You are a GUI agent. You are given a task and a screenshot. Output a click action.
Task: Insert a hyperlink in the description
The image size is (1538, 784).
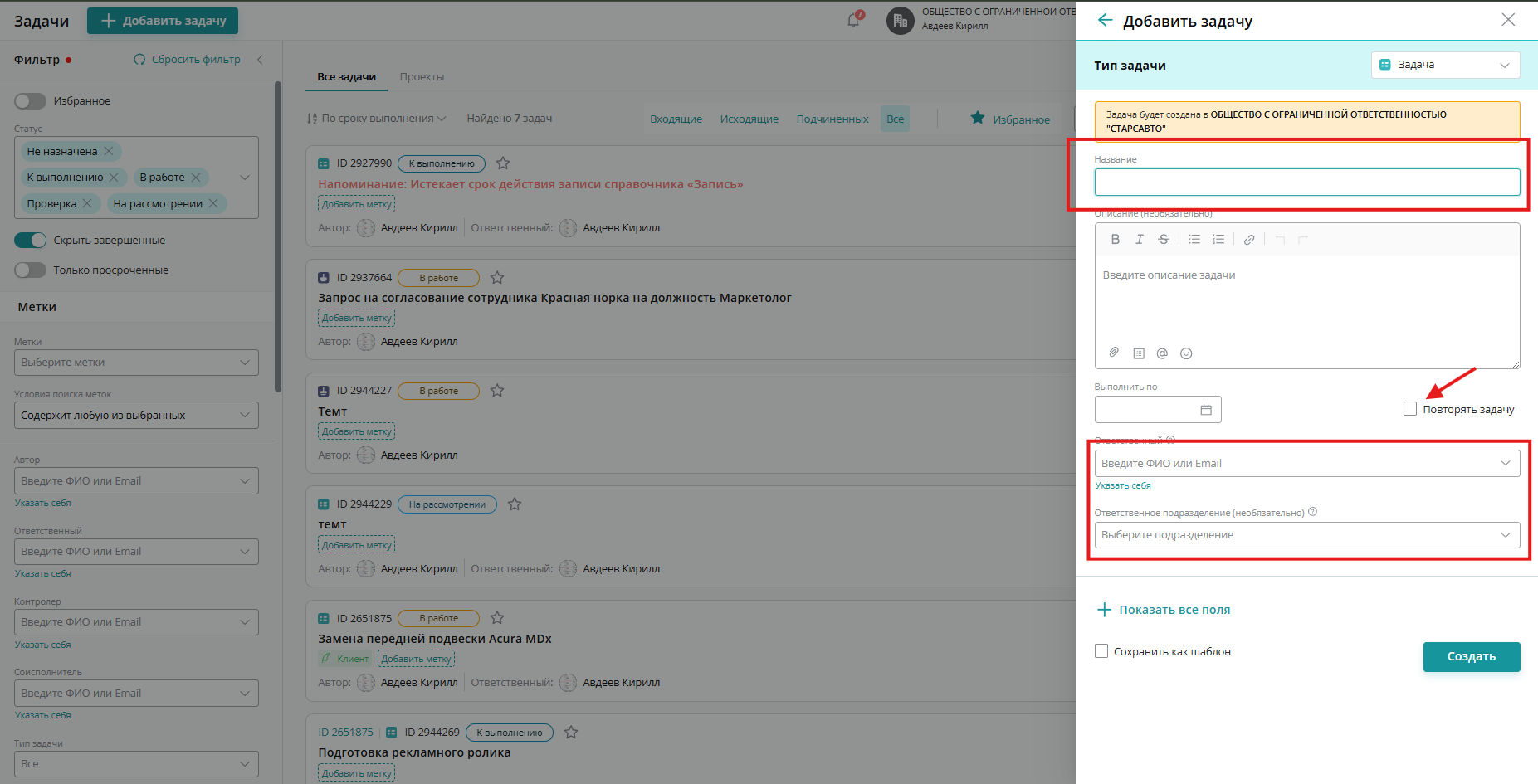(x=1249, y=240)
